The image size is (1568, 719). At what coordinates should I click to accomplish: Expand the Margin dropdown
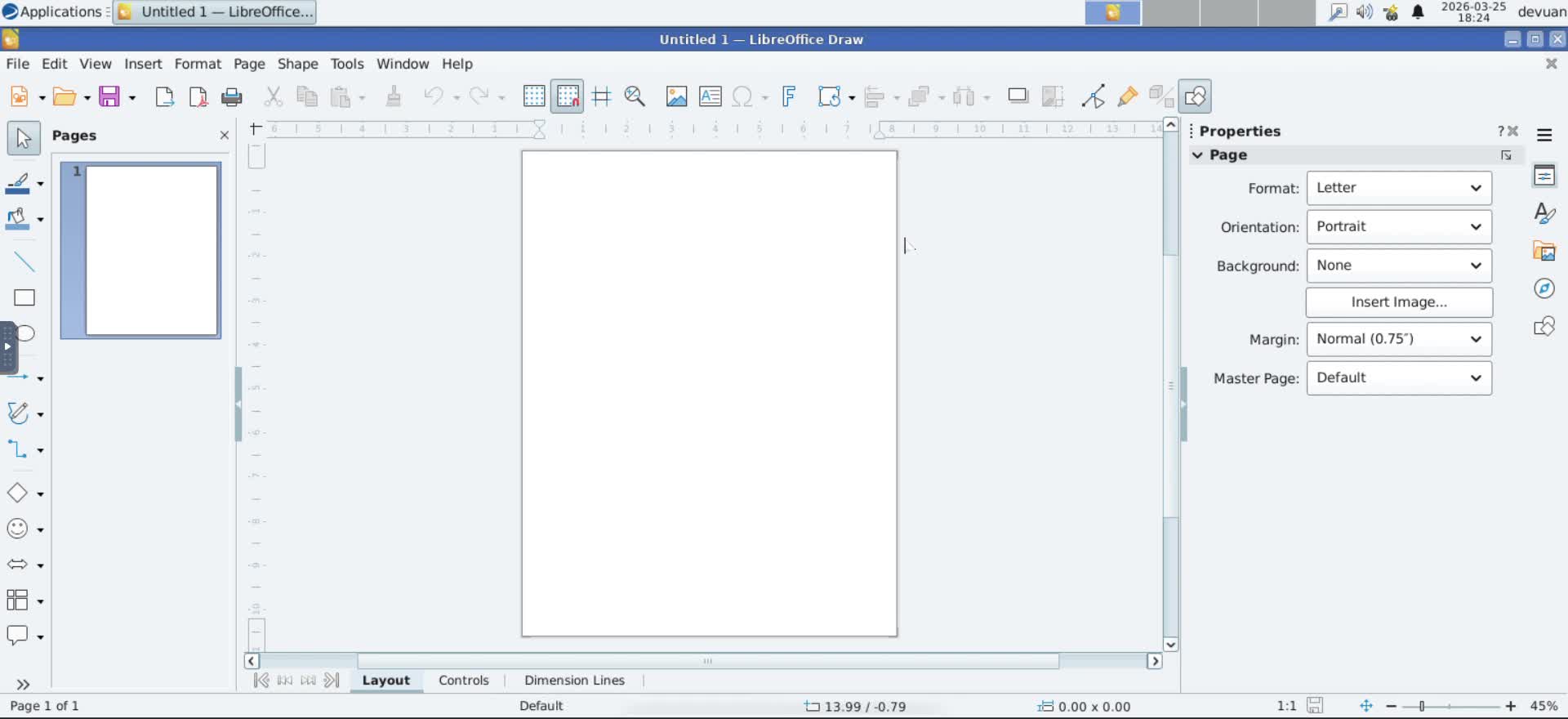pos(1398,339)
